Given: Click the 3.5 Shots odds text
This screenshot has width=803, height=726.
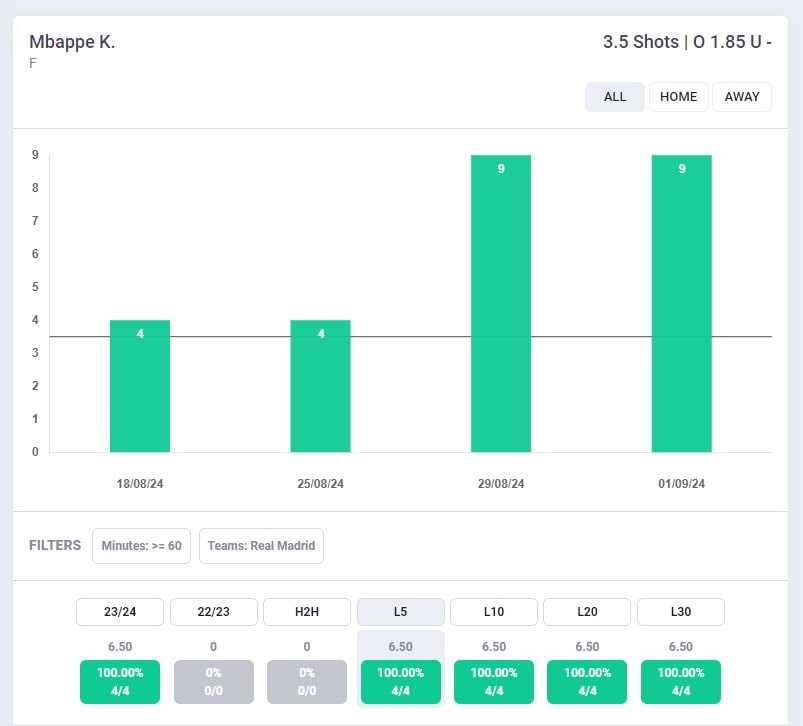Looking at the screenshot, I should point(687,42).
